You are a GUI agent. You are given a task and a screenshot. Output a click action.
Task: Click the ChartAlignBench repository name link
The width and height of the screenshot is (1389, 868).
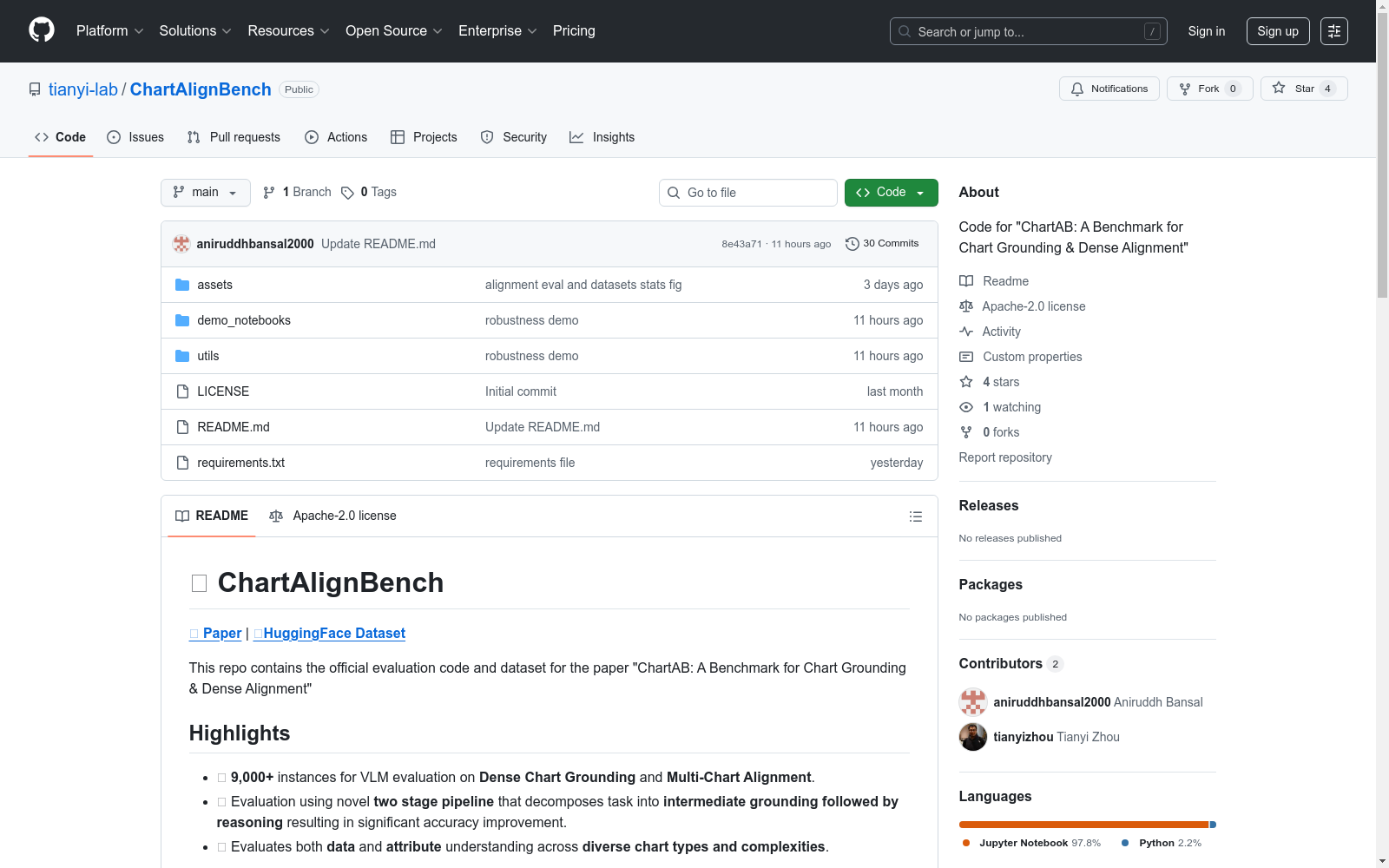click(201, 89)
